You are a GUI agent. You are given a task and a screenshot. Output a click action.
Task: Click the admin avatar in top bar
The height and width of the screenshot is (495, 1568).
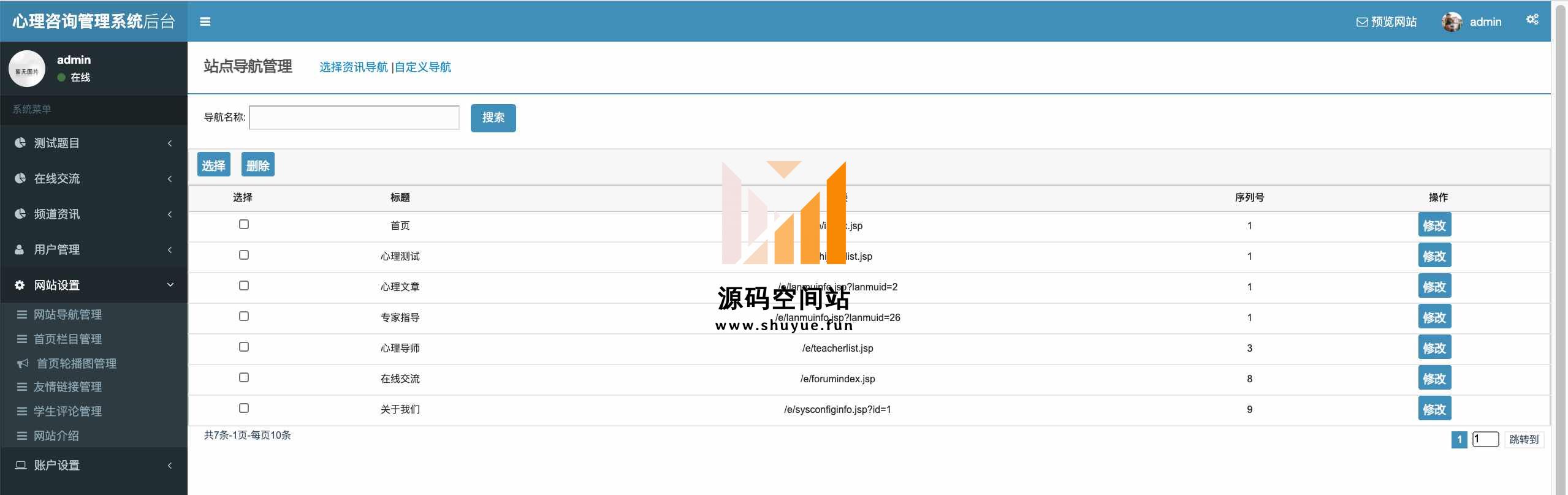pyautogui.click(x=1452, y=22)
